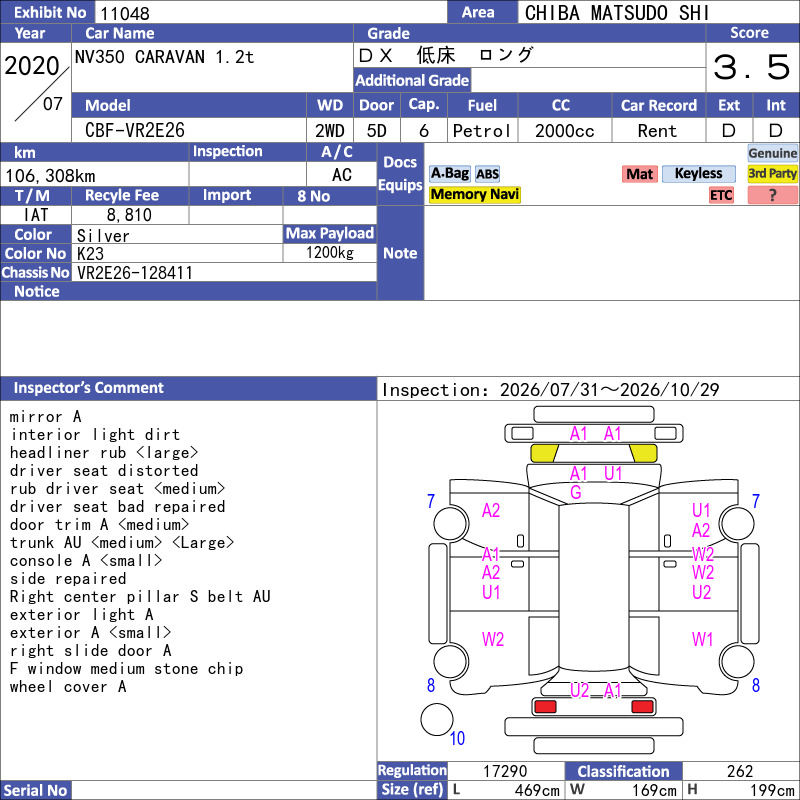This screenshot has height=800, width=800.
Task: Click the ABS equipment badge
Action: (487, 174)
